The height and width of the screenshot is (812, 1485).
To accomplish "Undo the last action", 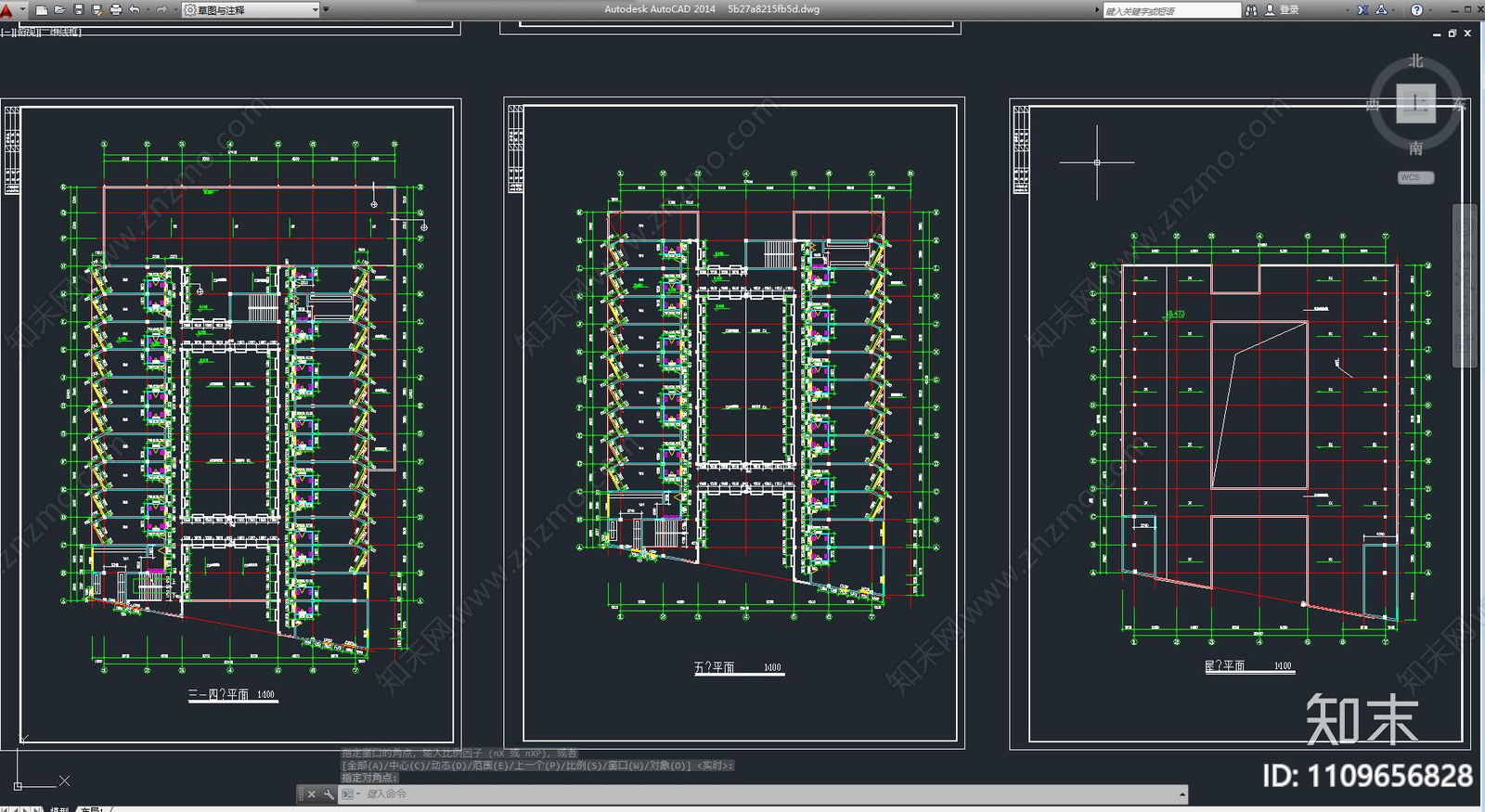I will [135, 10].
